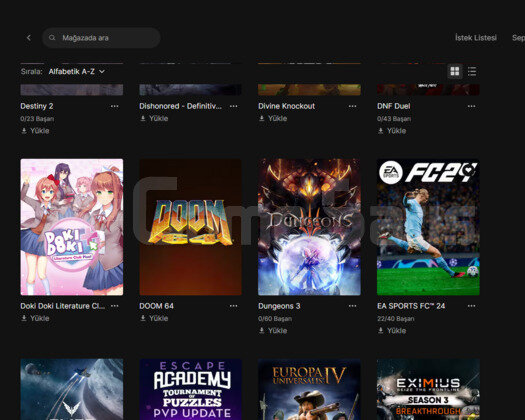Viewport: 525px width, 420px height.
Task: Install EA SPORTS FC 24 via Yükle
Action: (x=392, y=331)
